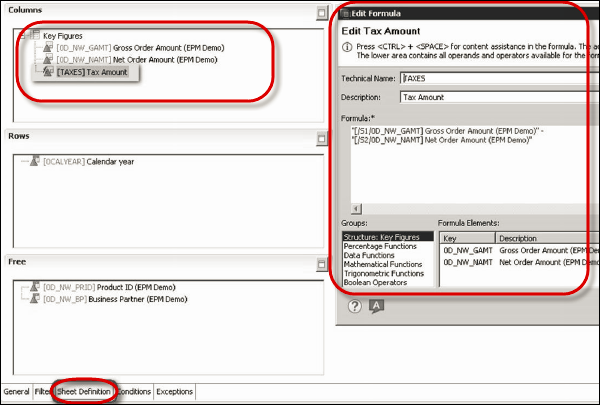
Task: Switch to the Conditions tab
Action: pos(134,392)
